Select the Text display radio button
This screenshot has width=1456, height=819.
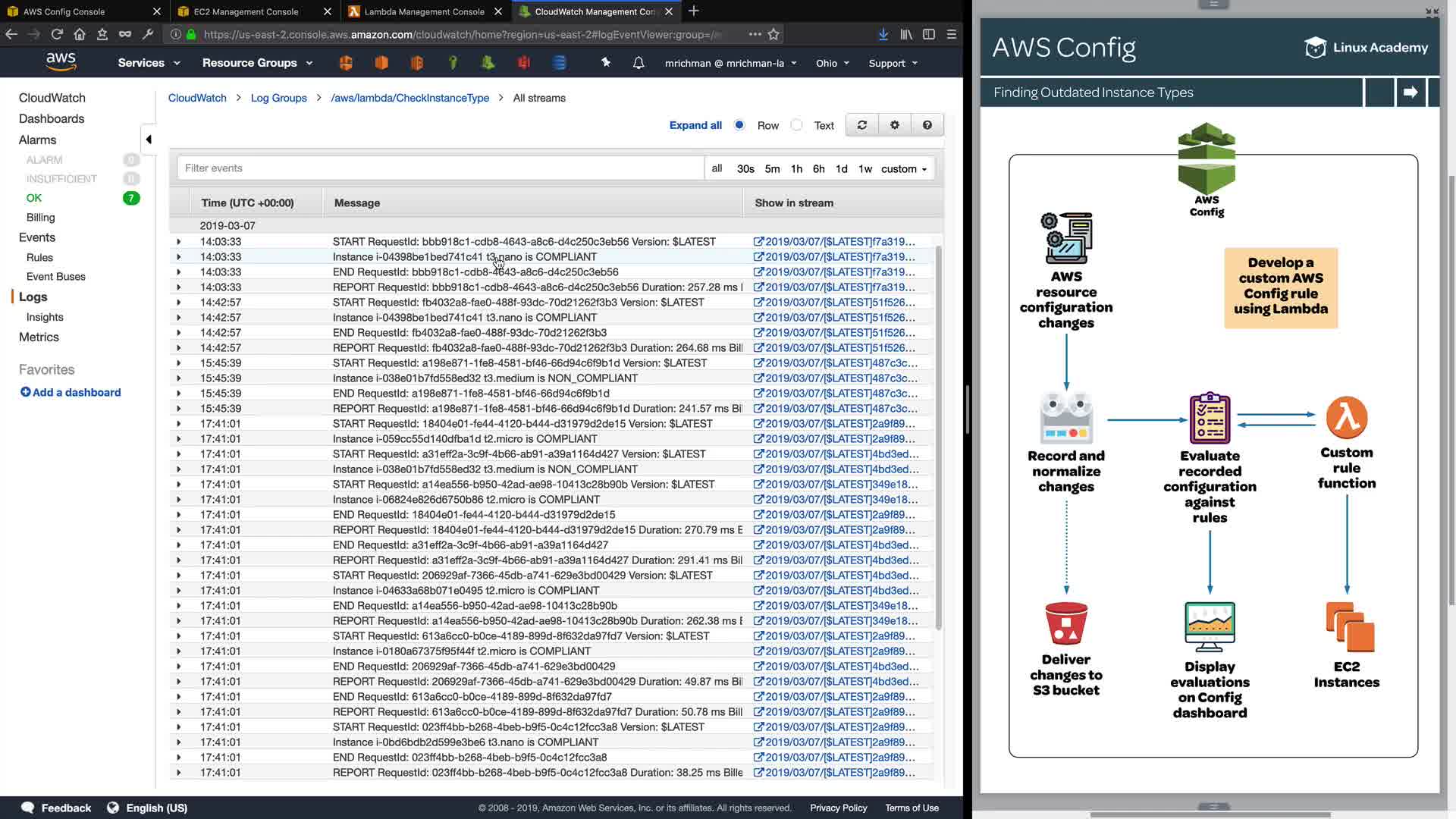796,125
